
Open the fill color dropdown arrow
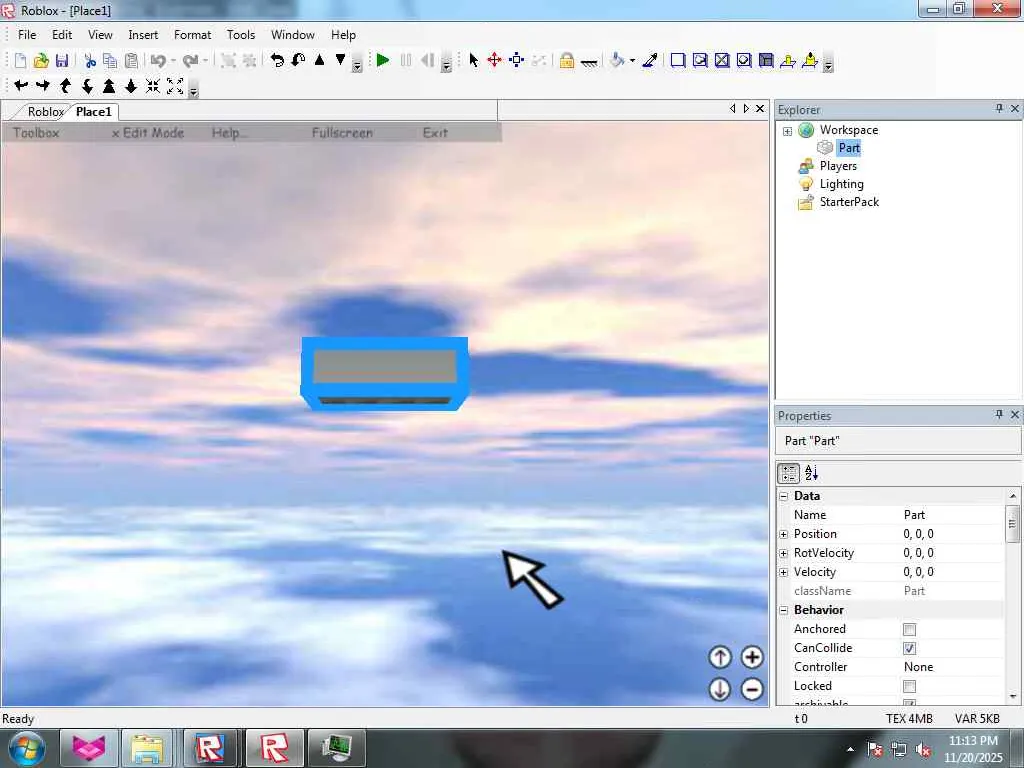[632, 61]
